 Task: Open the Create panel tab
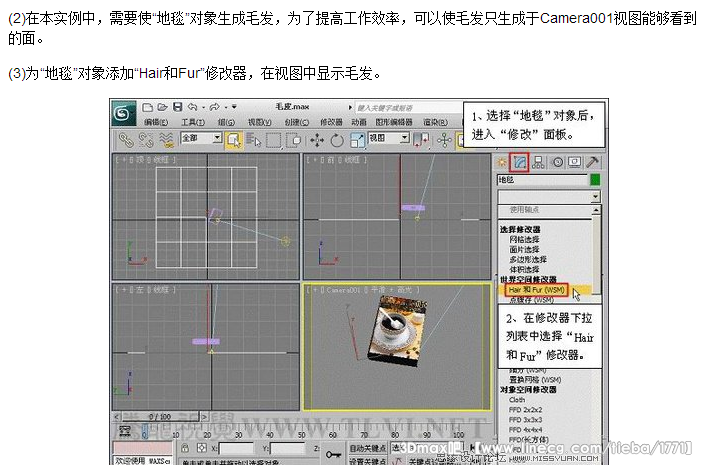502,162
